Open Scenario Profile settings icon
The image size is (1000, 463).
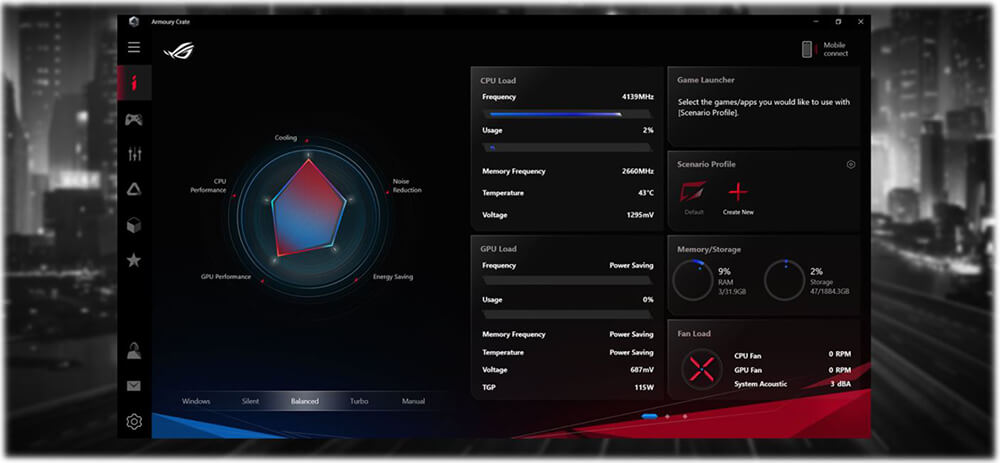(851, 165)
